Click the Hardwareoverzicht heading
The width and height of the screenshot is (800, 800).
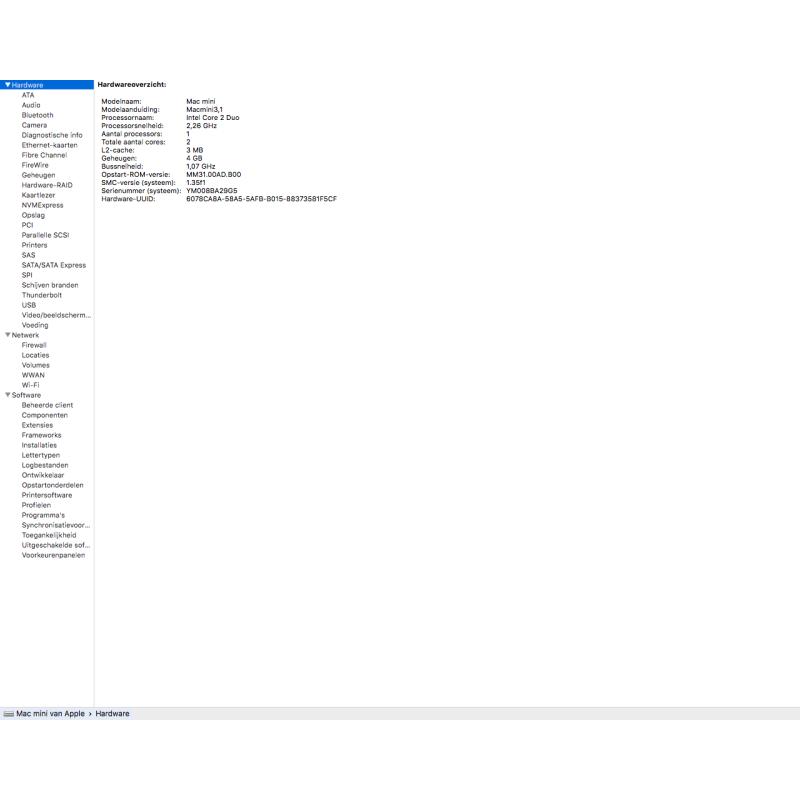click(x=132, y=85)
